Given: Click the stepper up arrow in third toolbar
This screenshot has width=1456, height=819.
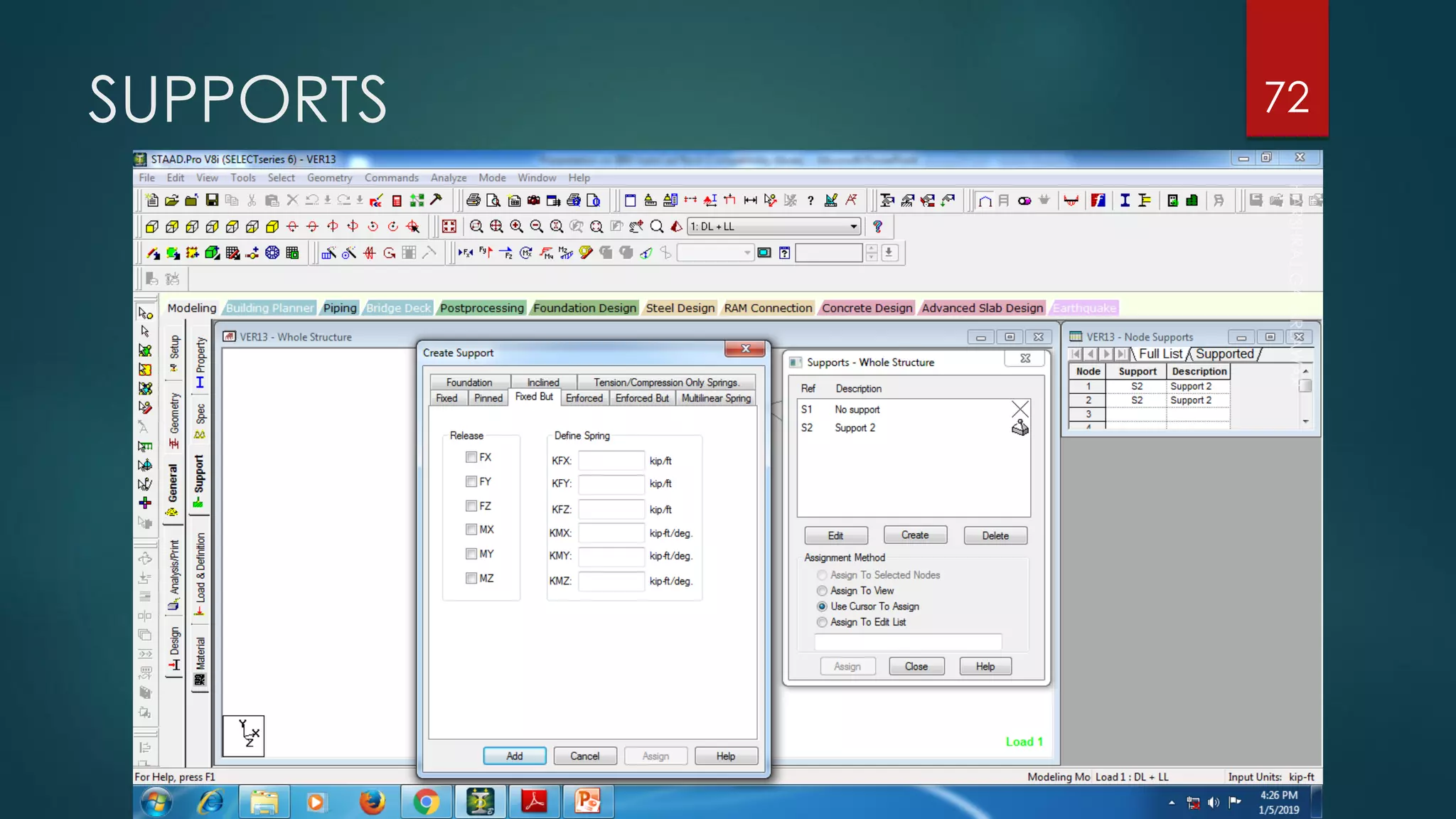Looking at the screenshot, I should coord(872,249).
